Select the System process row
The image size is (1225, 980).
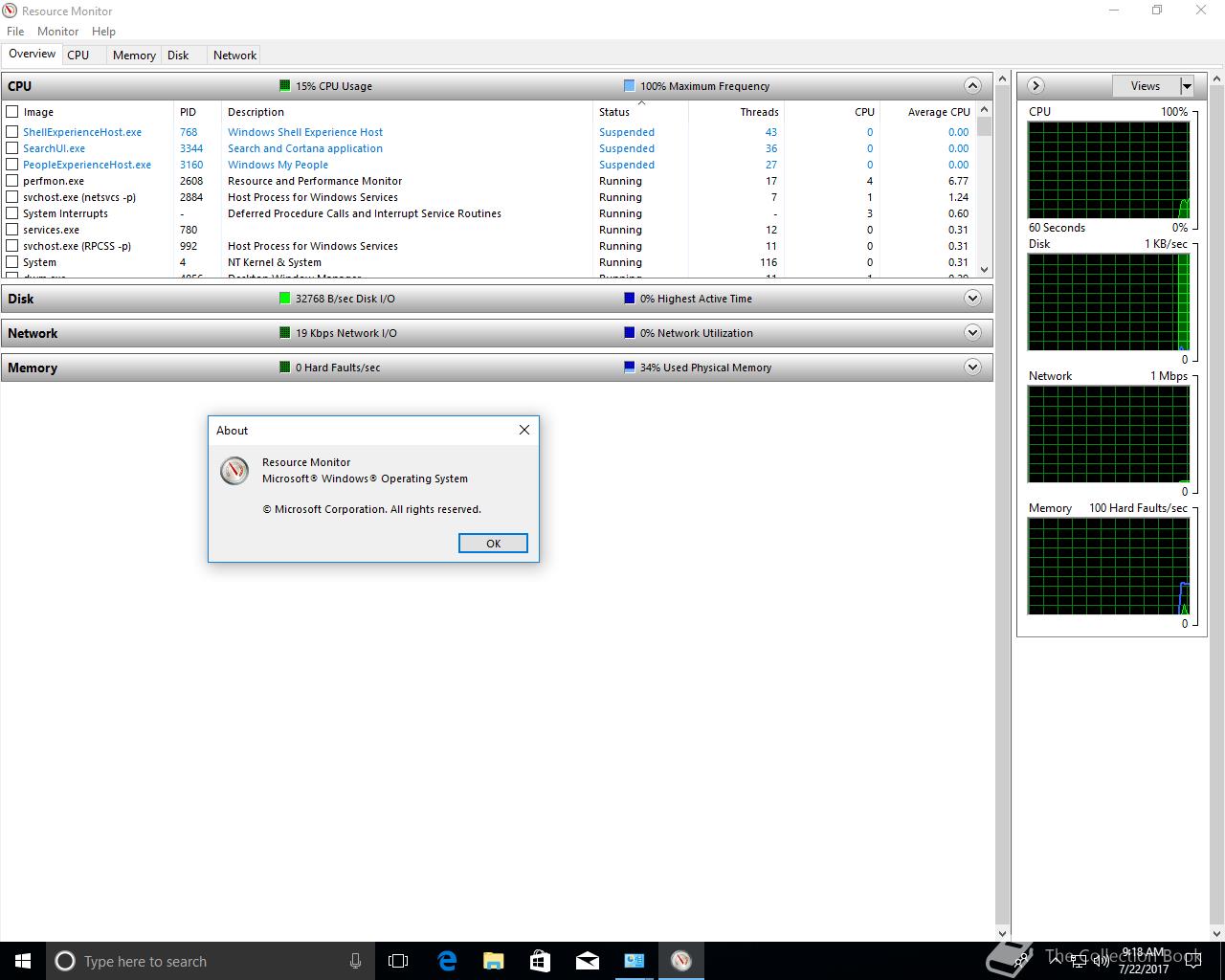tap(488, 262)
